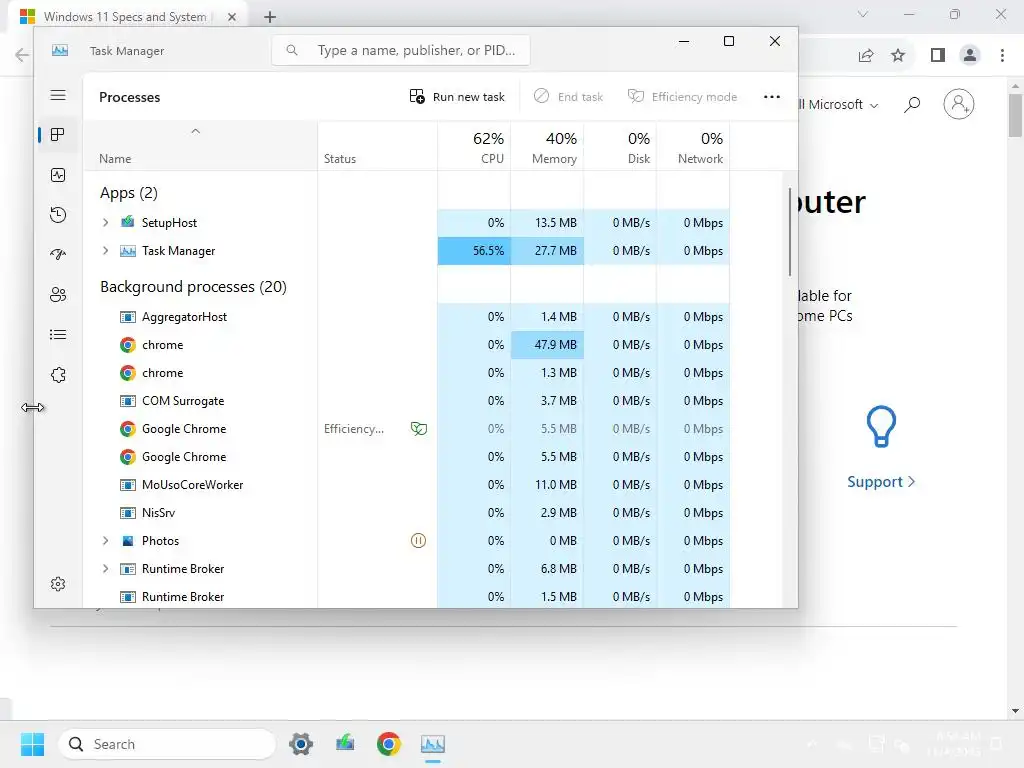1024x768 pixels.
Task: Open the Support link in Chrome
Action: click(881, 482)
